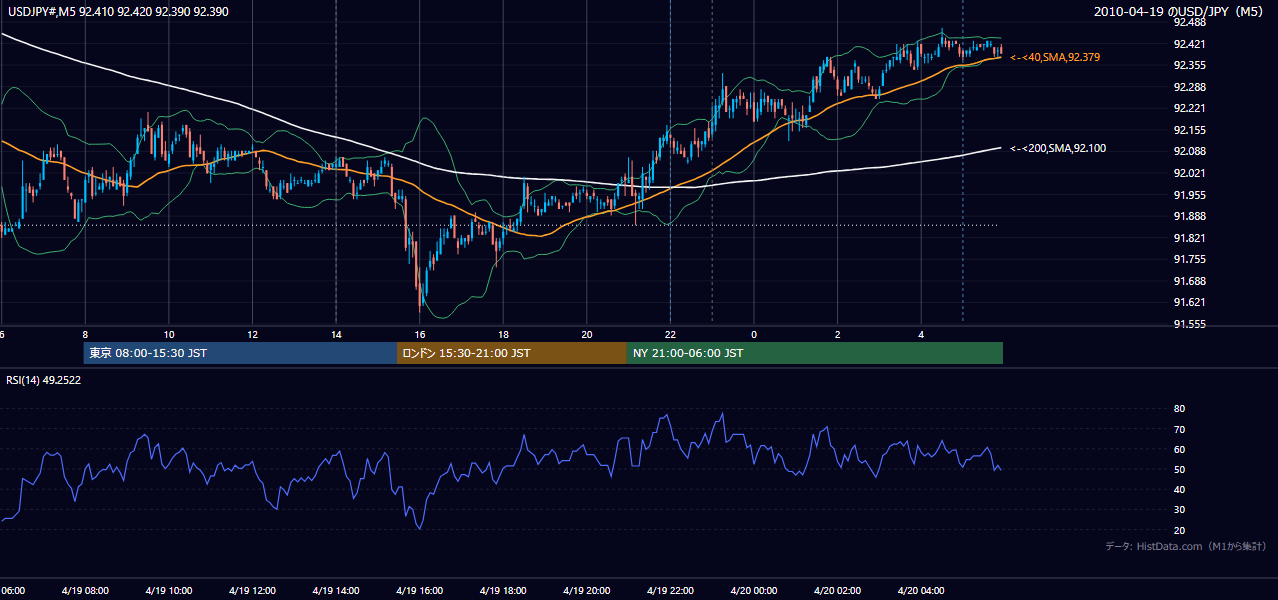Click the 92.355 price axis label

(1190, 65)
